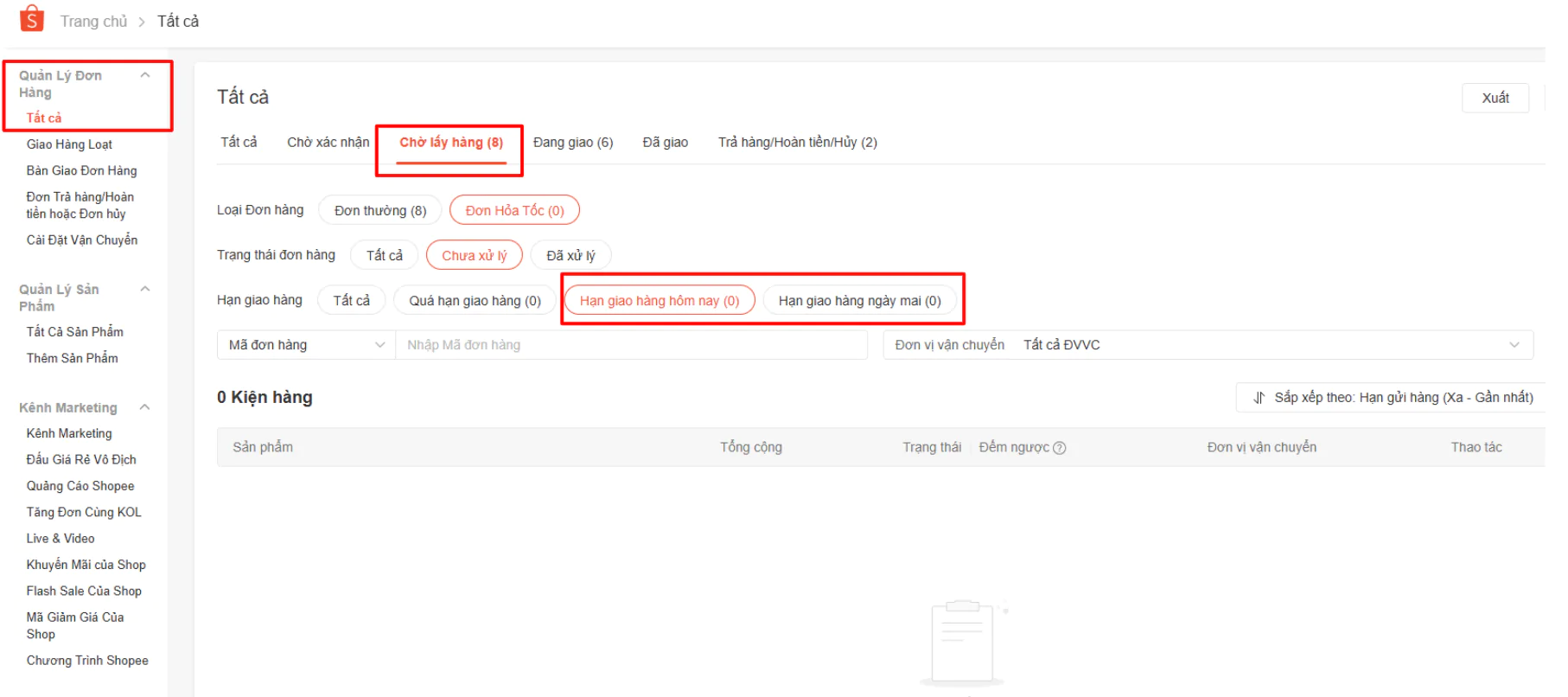The height and width of the screenshot is (697, 1568).
Task: Switch to the Đang giao (6) tab
Action: 572,143
